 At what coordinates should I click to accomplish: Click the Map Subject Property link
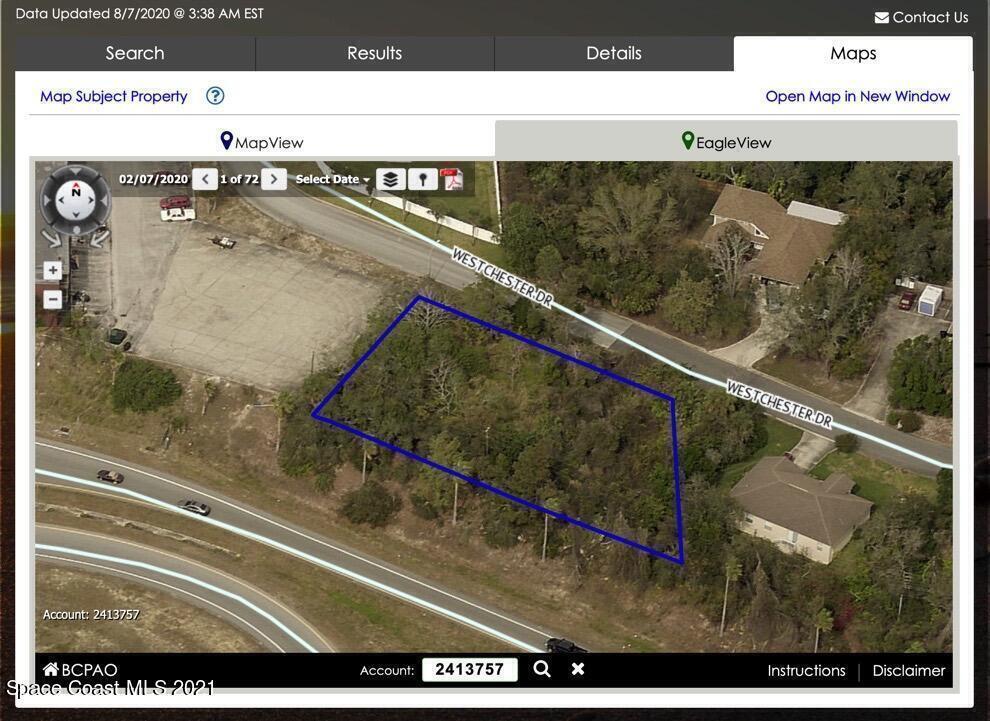(x=114, y=96)
